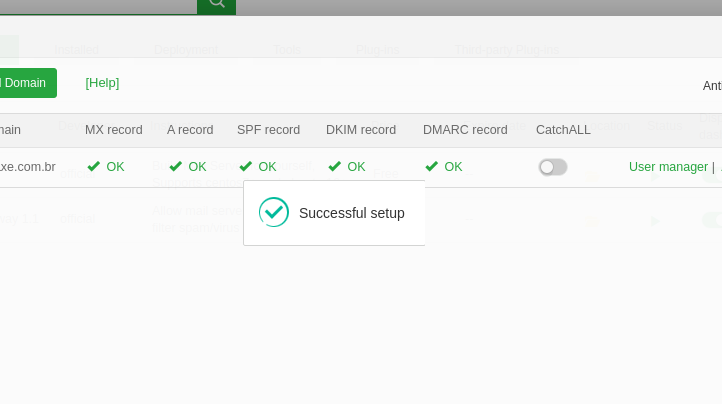Toggle the CatchALL switch
The image size is (722, 404).
click(553, 167)
